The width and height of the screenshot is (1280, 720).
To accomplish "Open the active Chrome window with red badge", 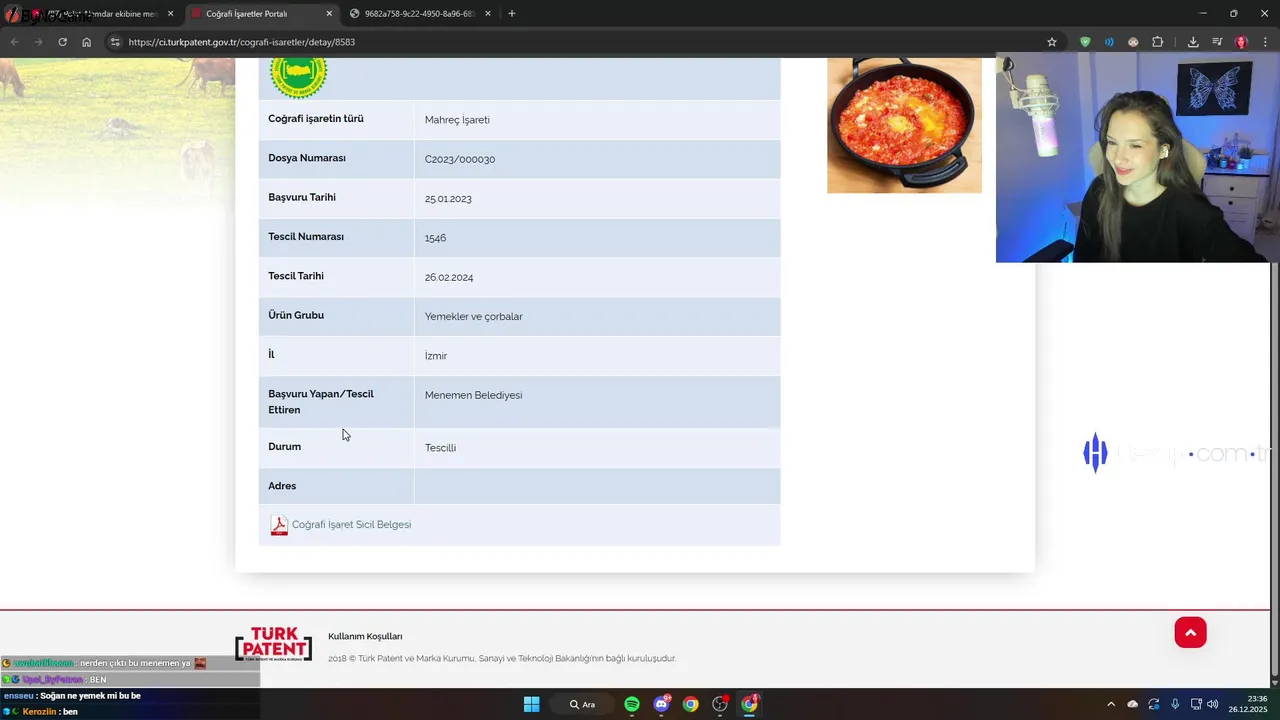I will [x=749, y=704].
